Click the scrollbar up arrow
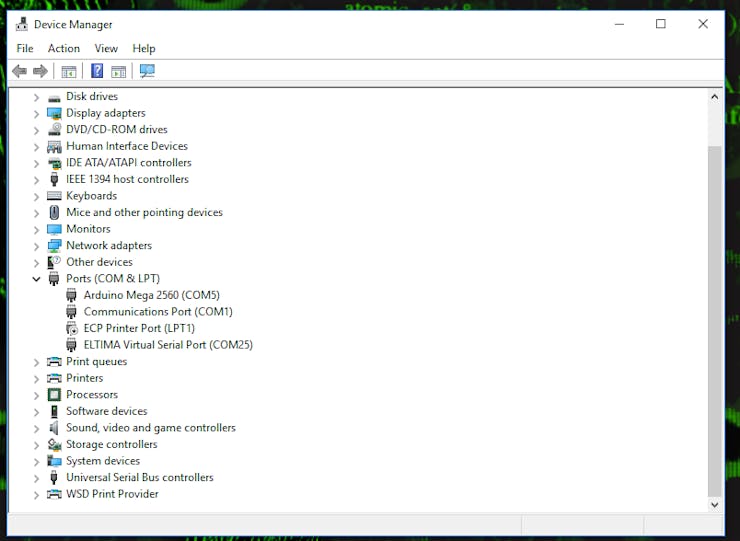The width and height of the screenshot is (740, 541). 715,97
